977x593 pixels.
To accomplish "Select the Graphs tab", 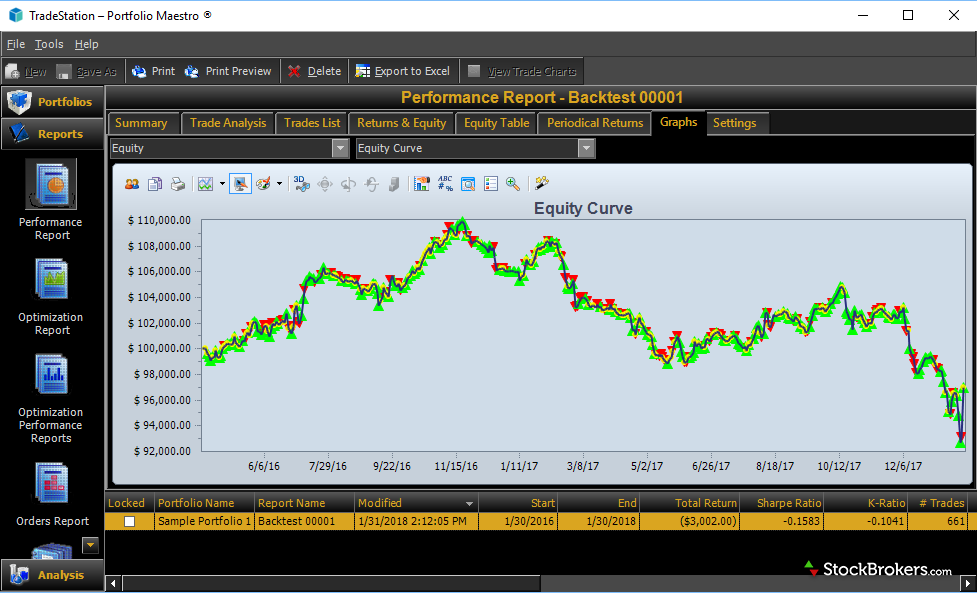I will tap(679, 122).
